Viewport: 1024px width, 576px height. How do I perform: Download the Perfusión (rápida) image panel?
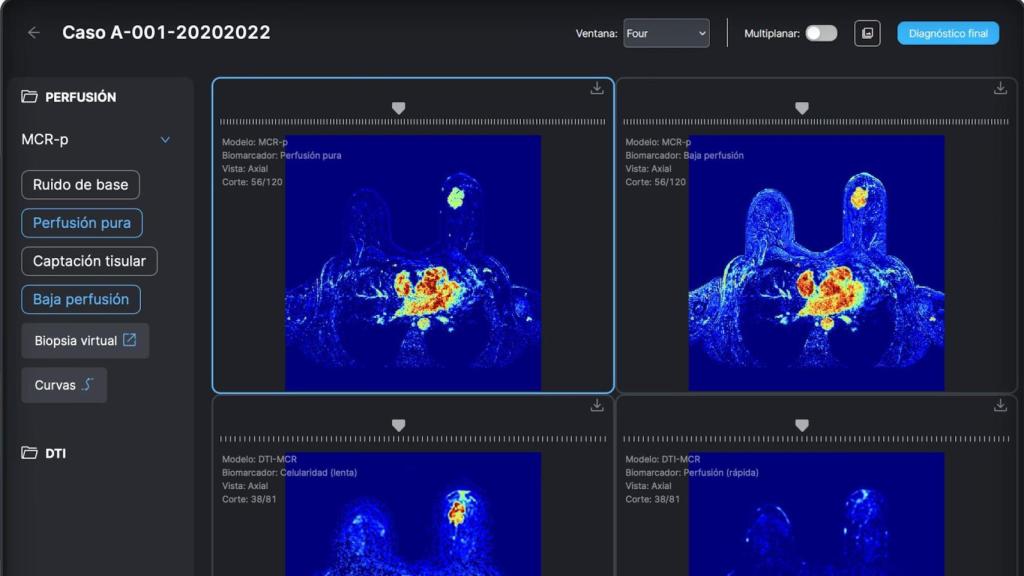tap(1000, 406)
